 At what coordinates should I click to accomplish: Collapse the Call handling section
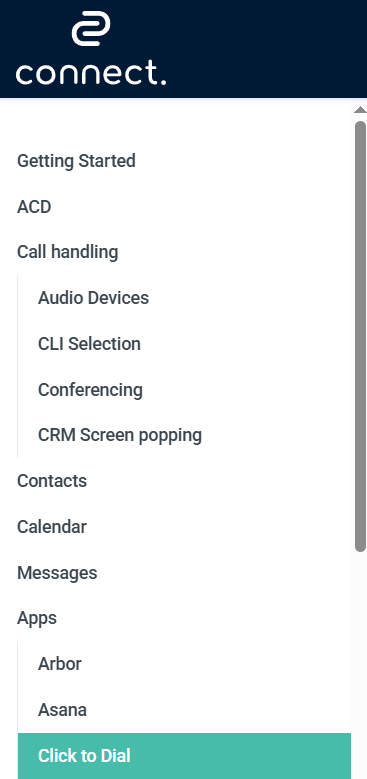coord(68,252)
